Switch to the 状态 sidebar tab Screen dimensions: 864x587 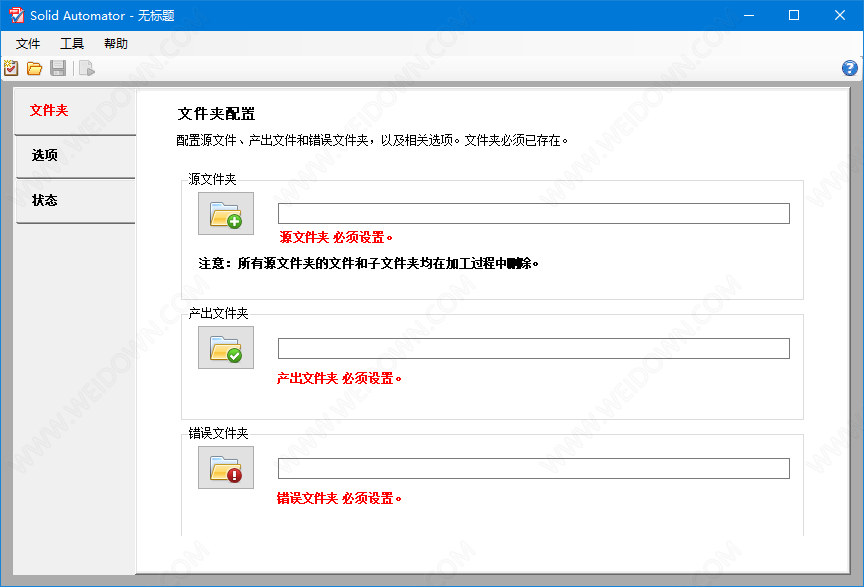(75, 201)
